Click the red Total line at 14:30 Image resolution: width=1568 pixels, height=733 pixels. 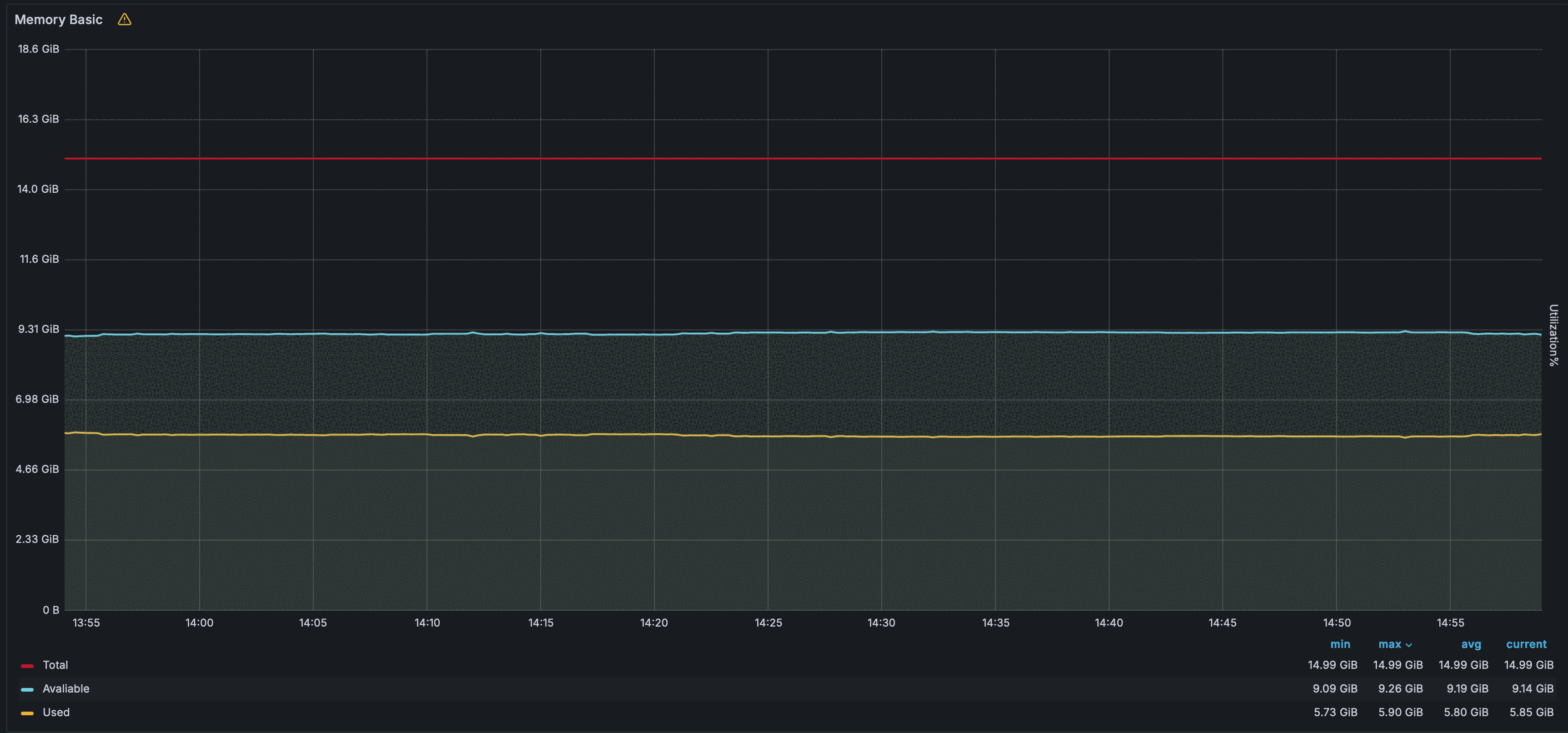click(881, 158)
